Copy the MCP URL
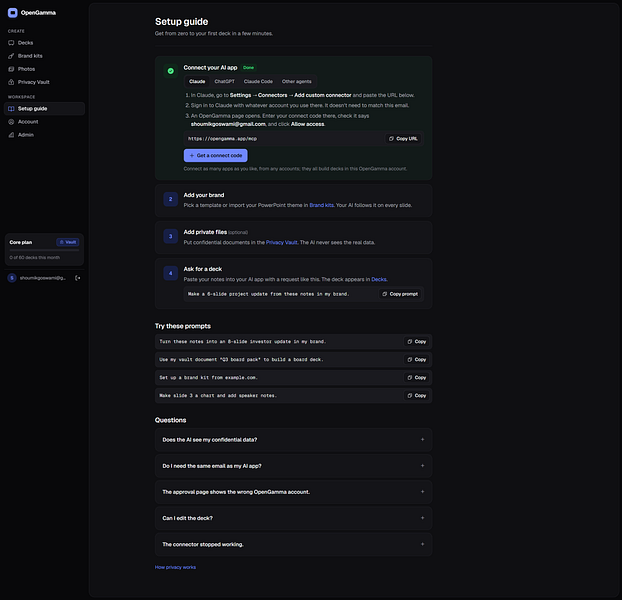 tap(403, 139)
